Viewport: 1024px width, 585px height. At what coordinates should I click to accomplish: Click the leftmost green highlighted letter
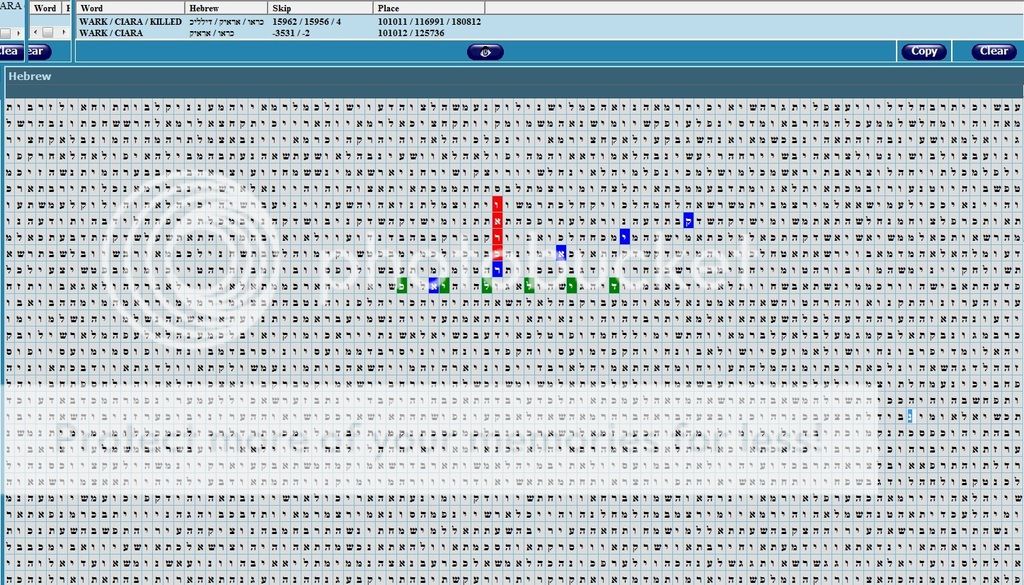tap(401, 286)
